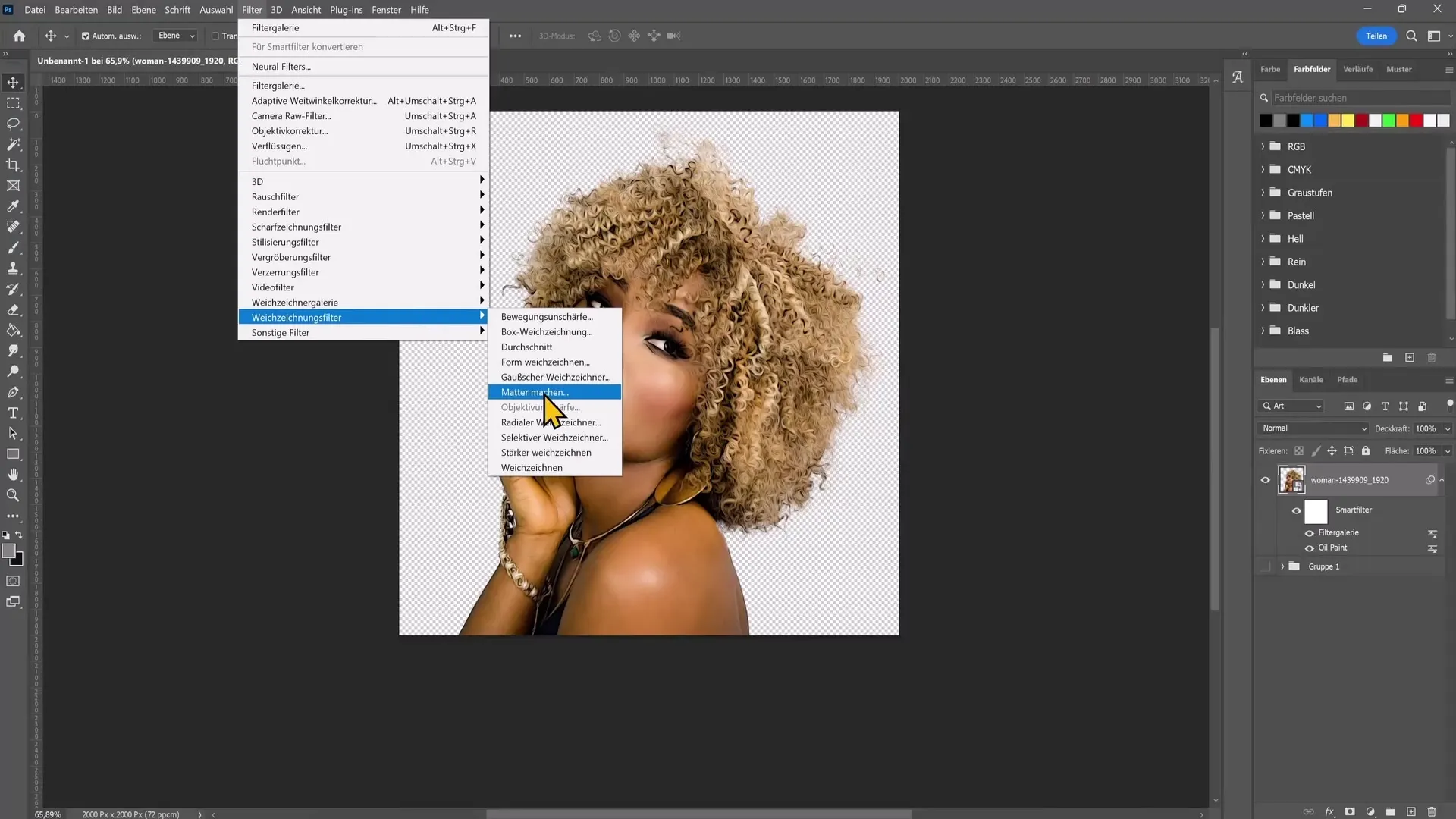Collapse smart filters of woman layer
Screen dimensions: 1456x819
click(x=1442, y=480)
